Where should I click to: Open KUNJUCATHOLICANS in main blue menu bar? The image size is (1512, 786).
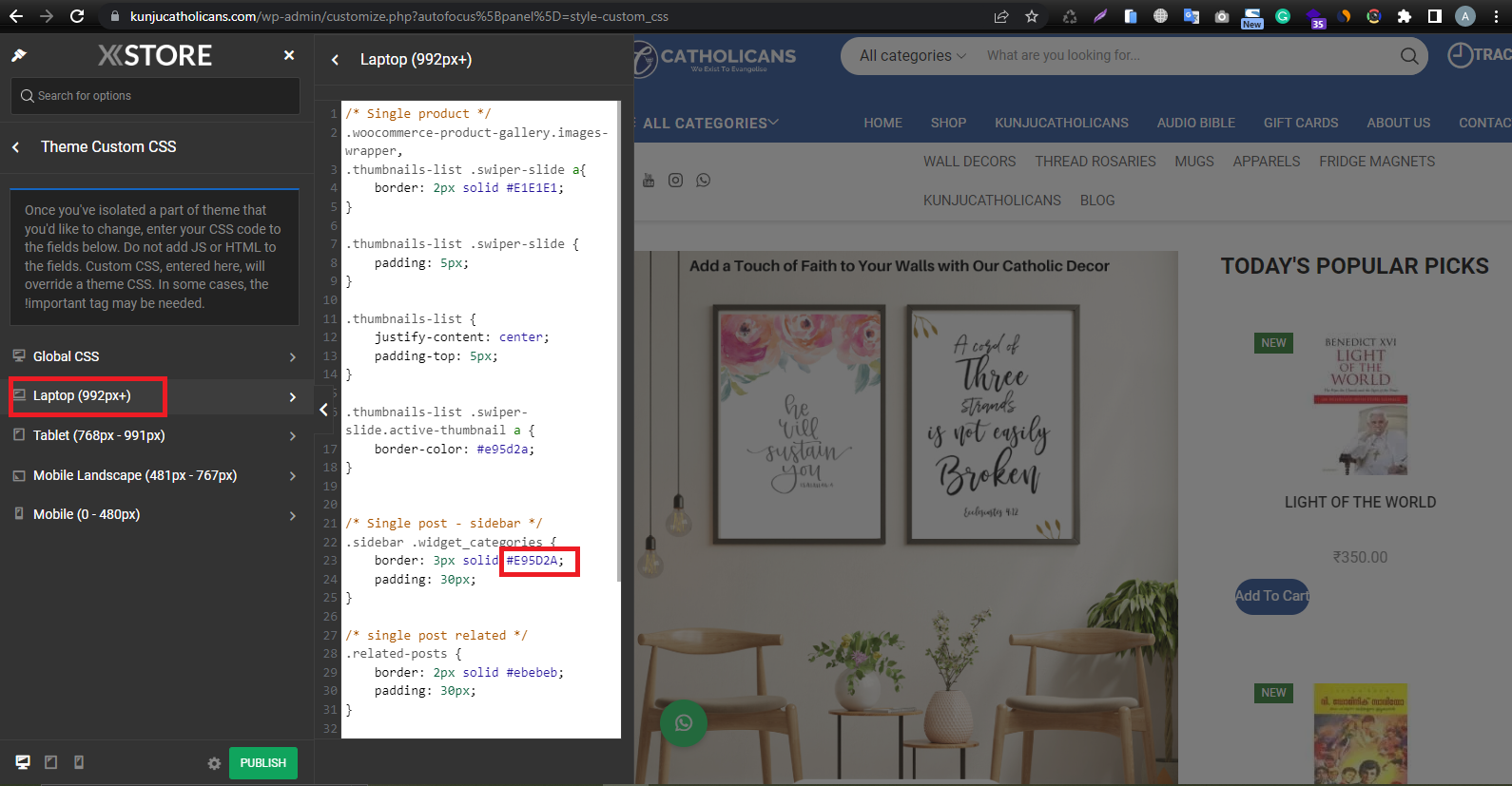[x=1061, y=124]
